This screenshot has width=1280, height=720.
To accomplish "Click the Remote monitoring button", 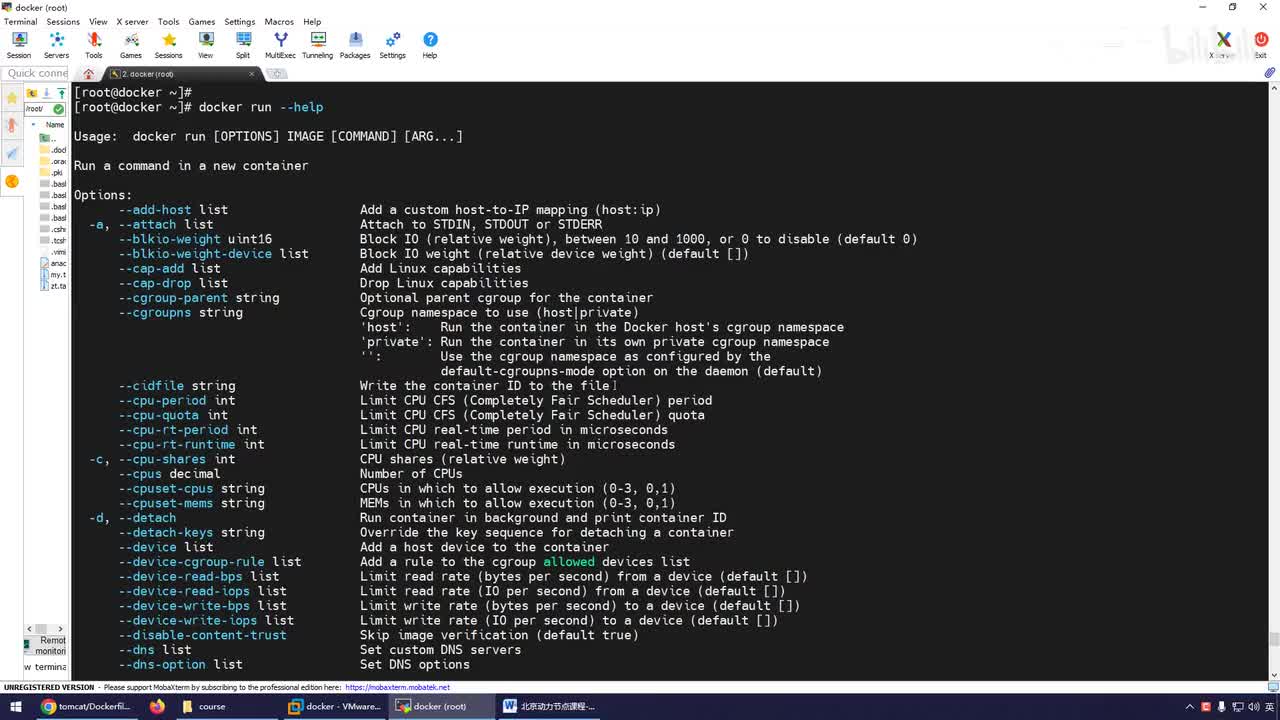I will tap(46, 645).
